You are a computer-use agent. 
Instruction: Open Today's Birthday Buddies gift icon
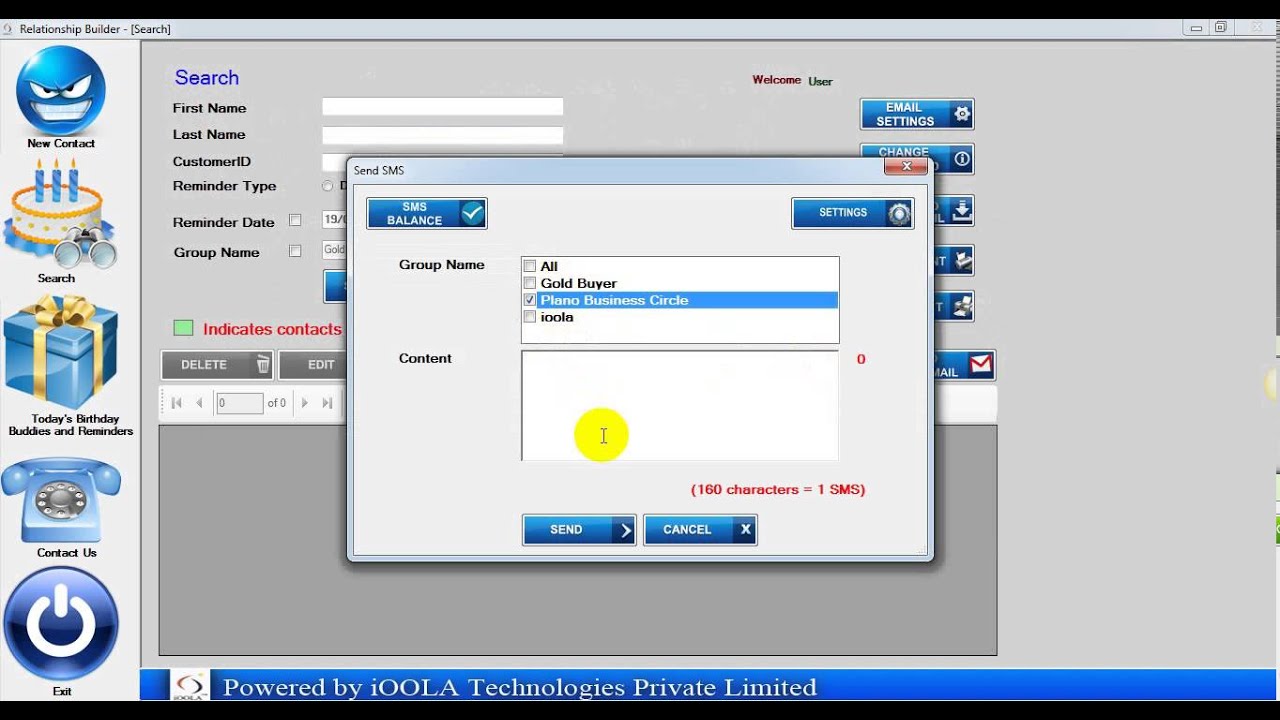click(61, 352)
